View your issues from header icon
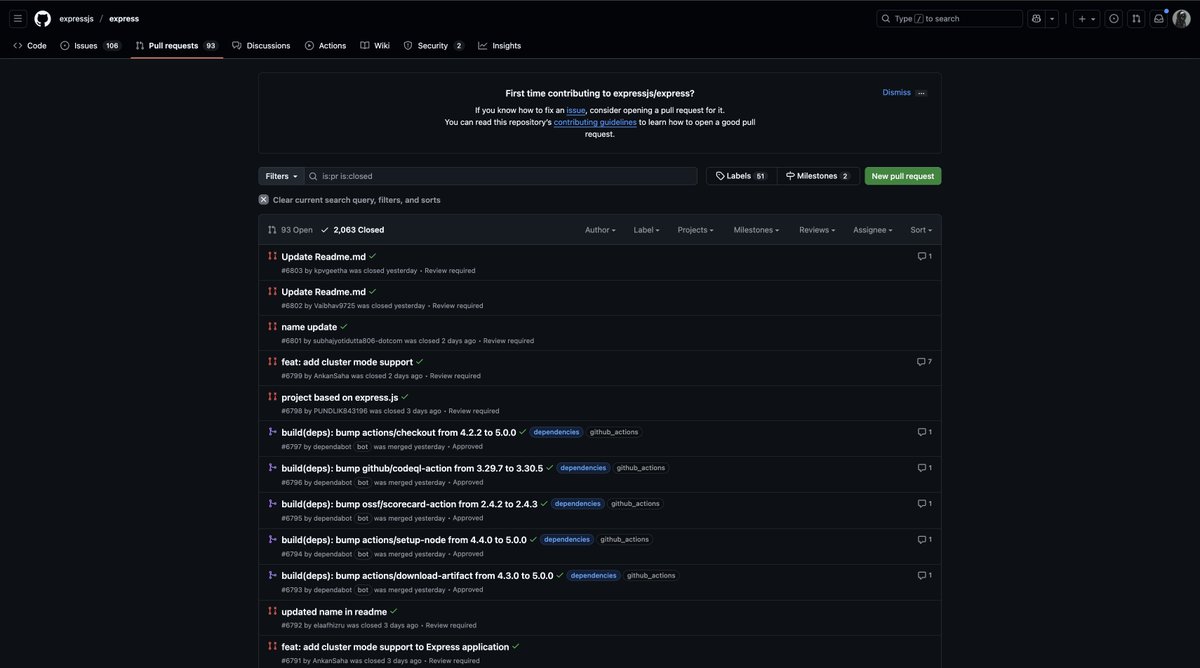The height and width of the screenshot is (668, 1200). point(1114,18)
